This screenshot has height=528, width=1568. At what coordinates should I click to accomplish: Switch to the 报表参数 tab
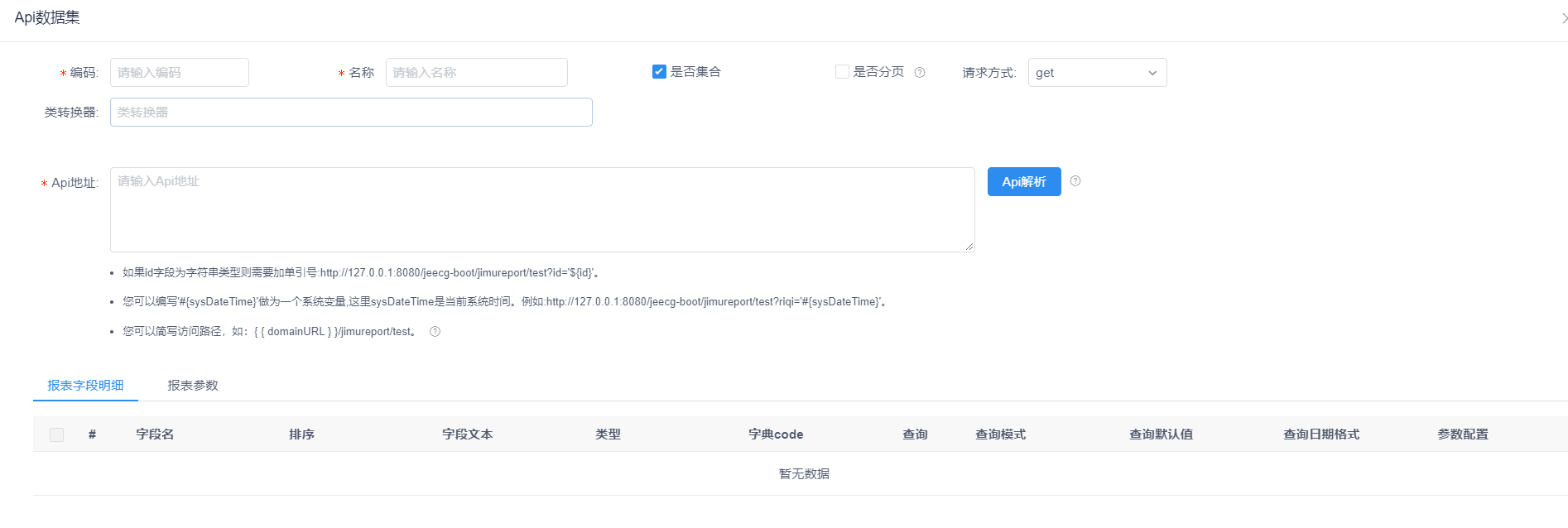pyautogui.click(x=193, y=385)
